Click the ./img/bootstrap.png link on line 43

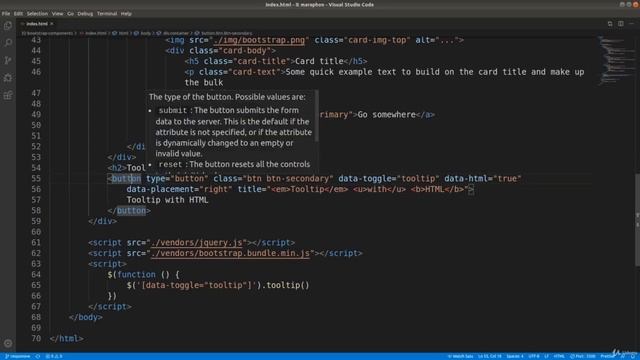pyautogui.click(x=259, y=40)
